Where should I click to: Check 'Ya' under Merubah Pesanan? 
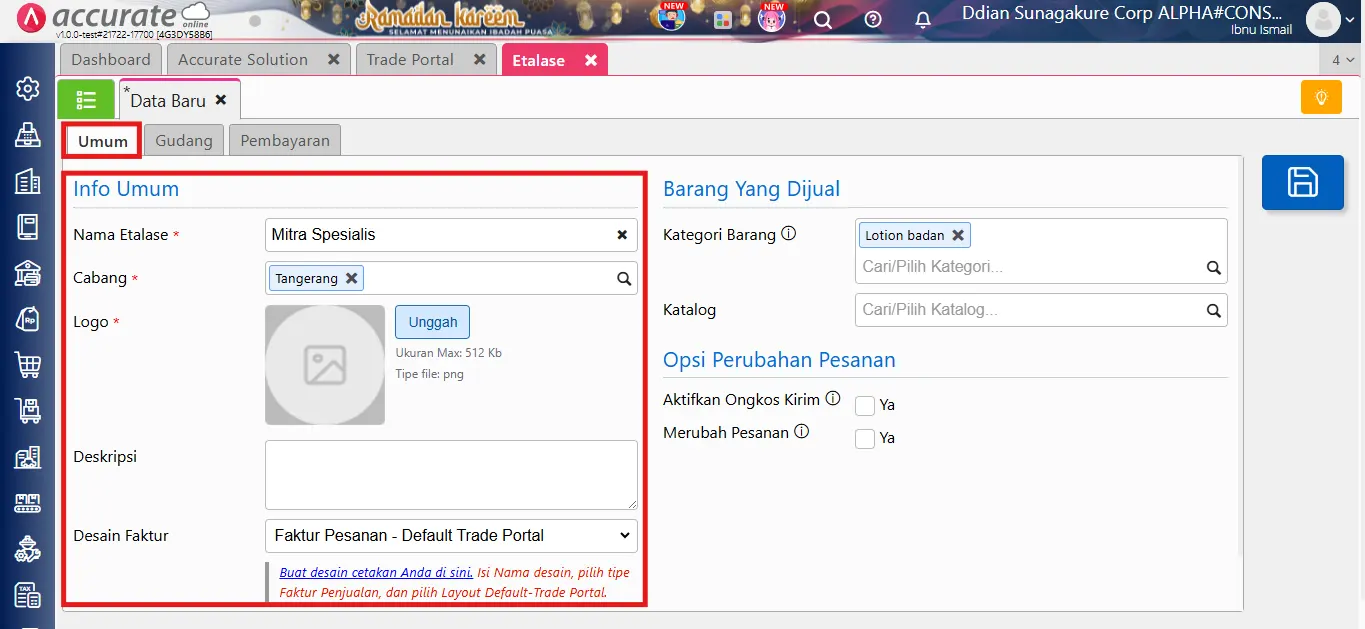coord(864,438)
